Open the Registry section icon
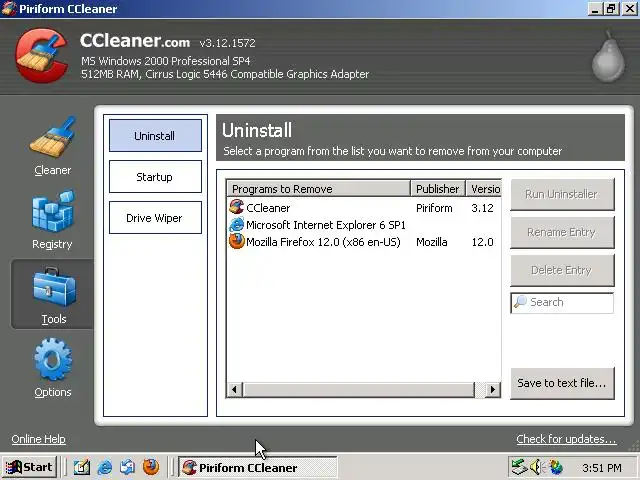Image resolution: width=640 pixels, height=480 pixels. 53,211
